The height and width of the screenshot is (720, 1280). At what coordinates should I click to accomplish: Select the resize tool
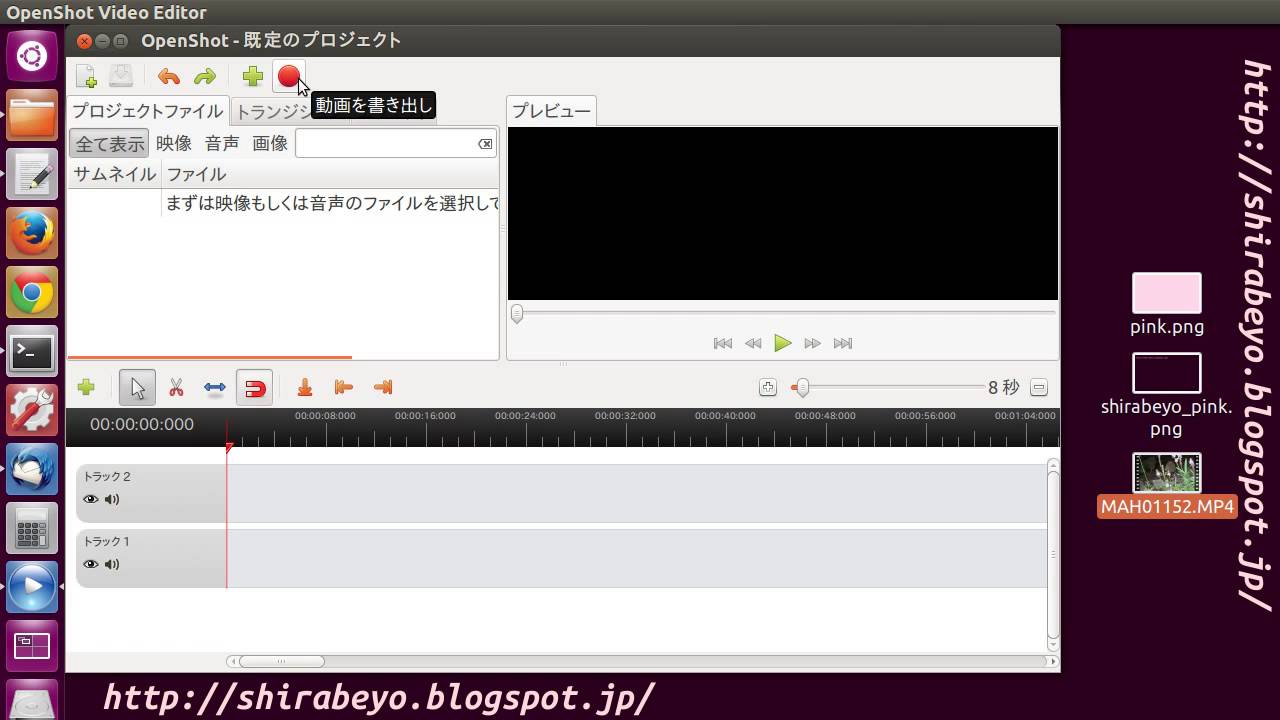tap(214, 387)
